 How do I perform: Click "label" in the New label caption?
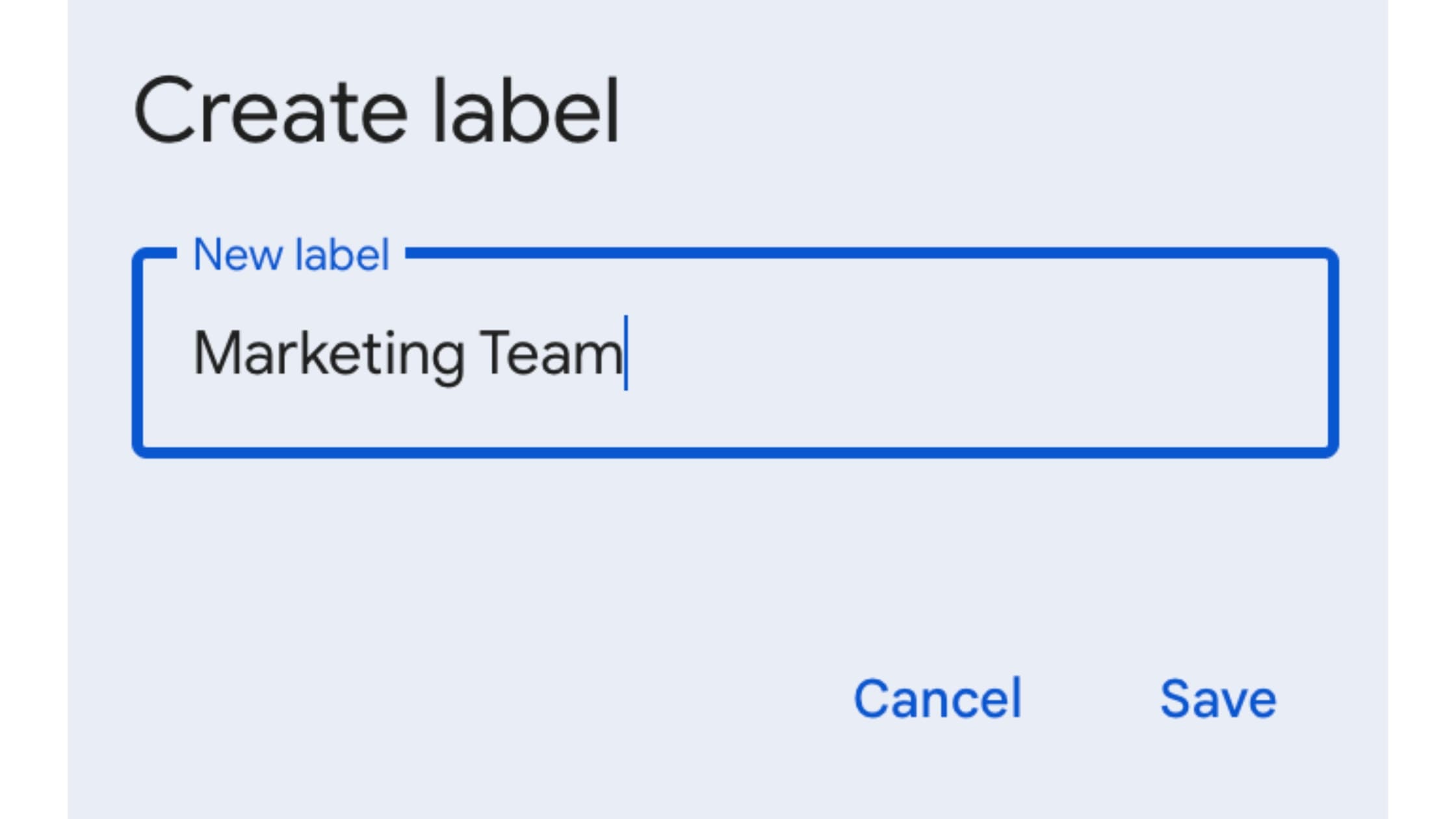point(342,255)
